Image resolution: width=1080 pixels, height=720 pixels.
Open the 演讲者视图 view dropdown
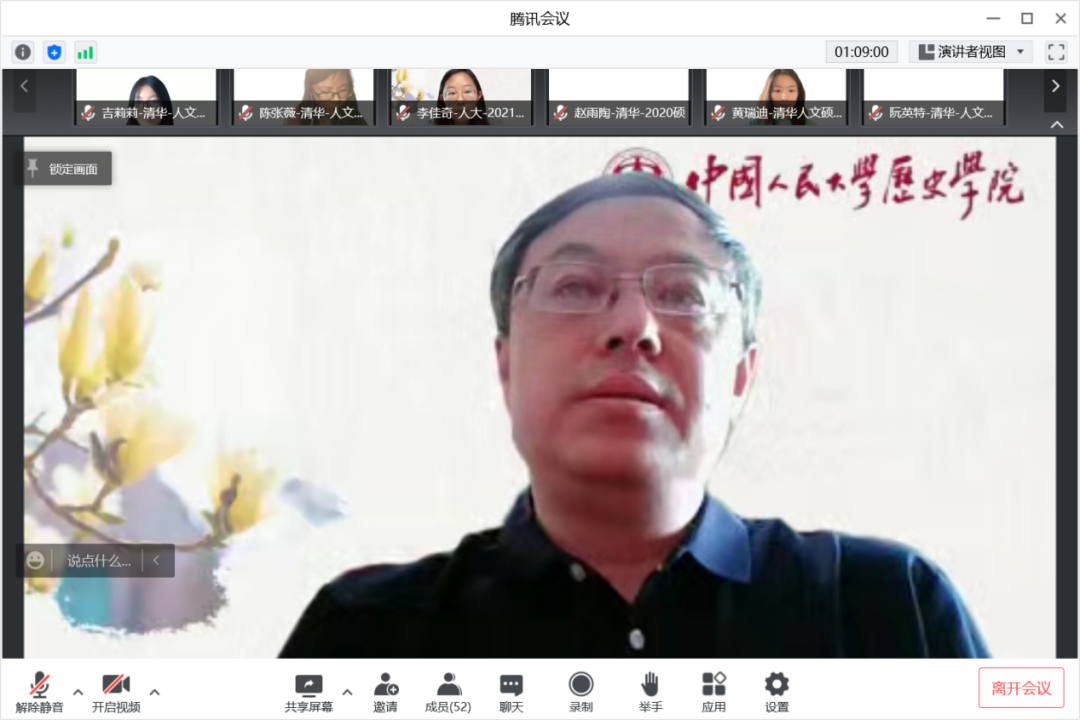coord(970,52)
